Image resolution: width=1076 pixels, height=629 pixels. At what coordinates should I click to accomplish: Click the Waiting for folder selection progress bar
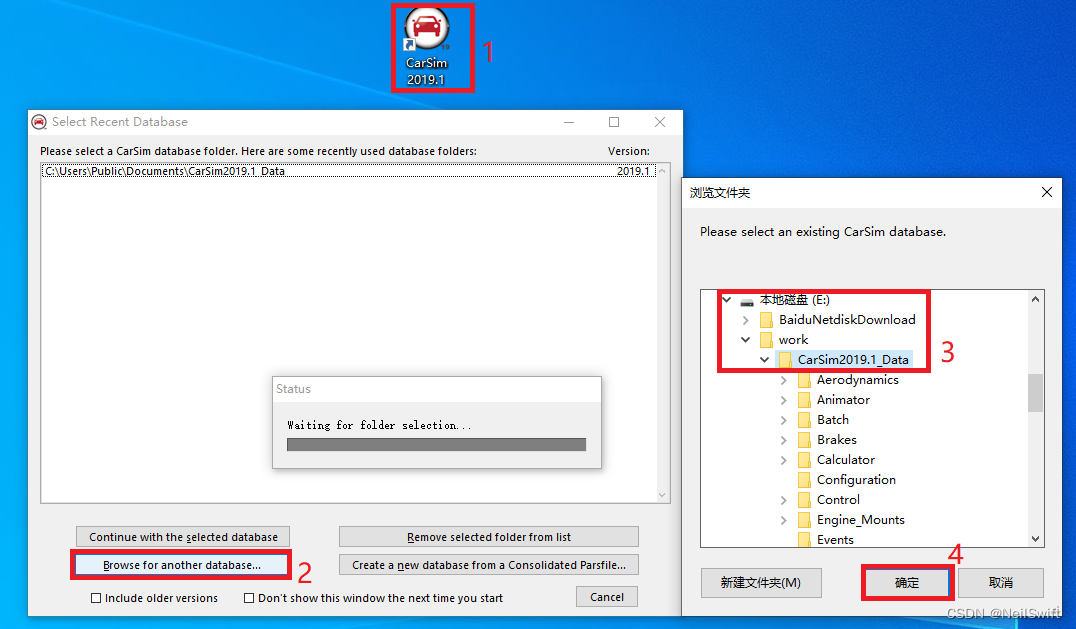click(436, 444)
